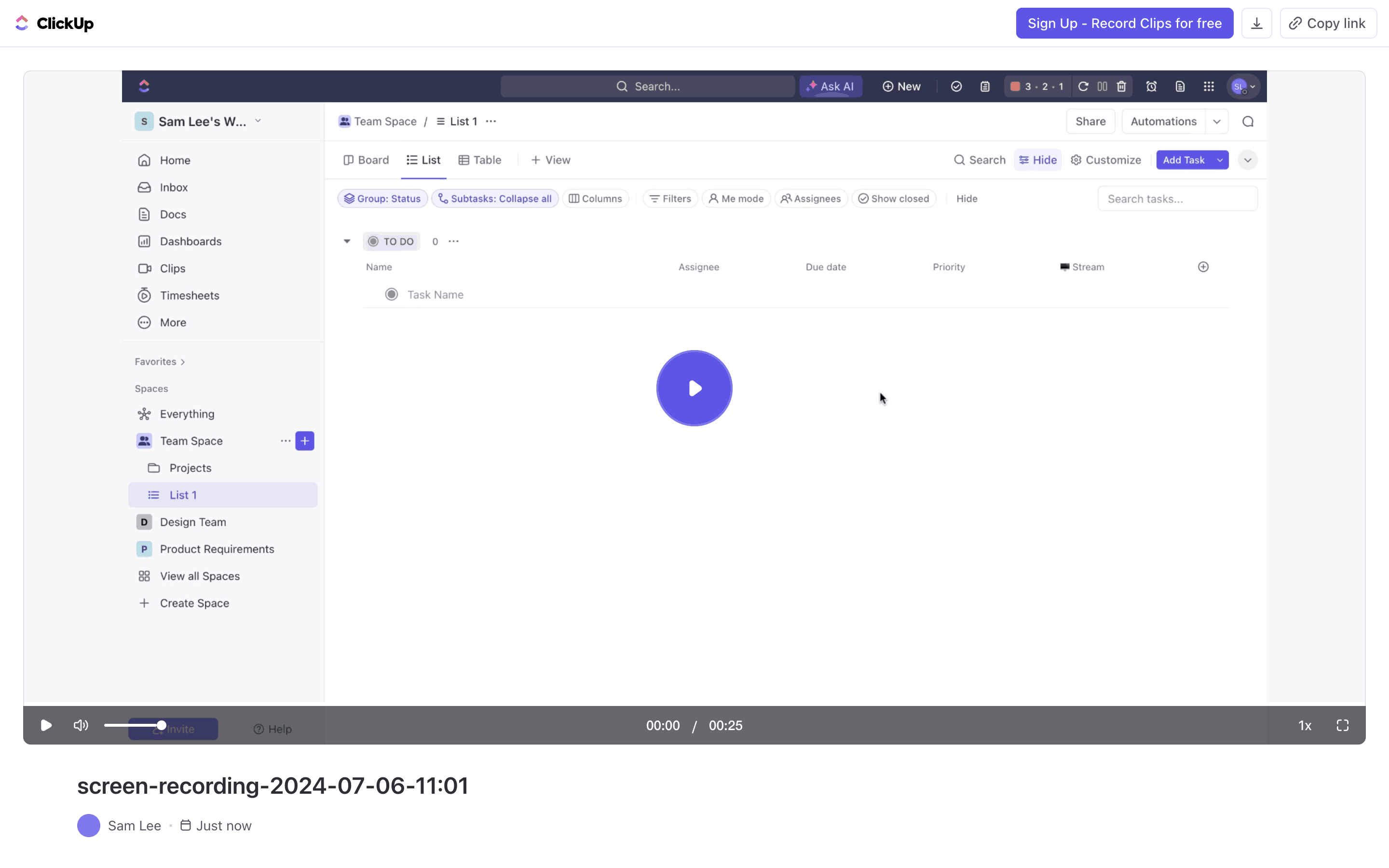Click Sign Up - Record Clips for free
Viewport: 1389px width, 868px height.
(1124, 24)
